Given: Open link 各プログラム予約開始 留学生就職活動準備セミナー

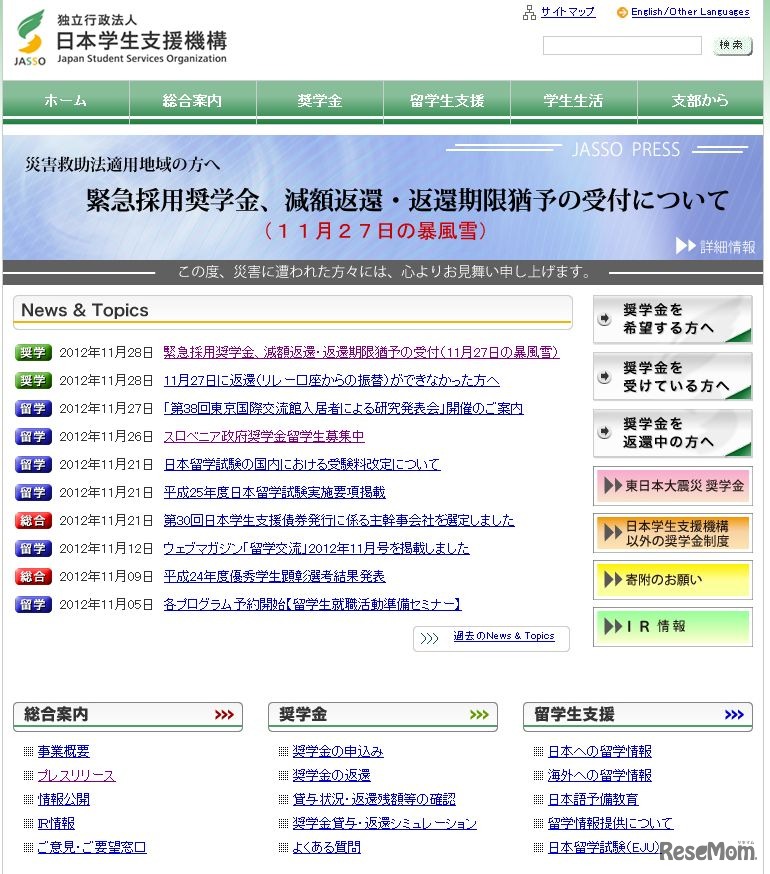Looking at the screenshot, I should pyautogui.click(x=312, y=604).
